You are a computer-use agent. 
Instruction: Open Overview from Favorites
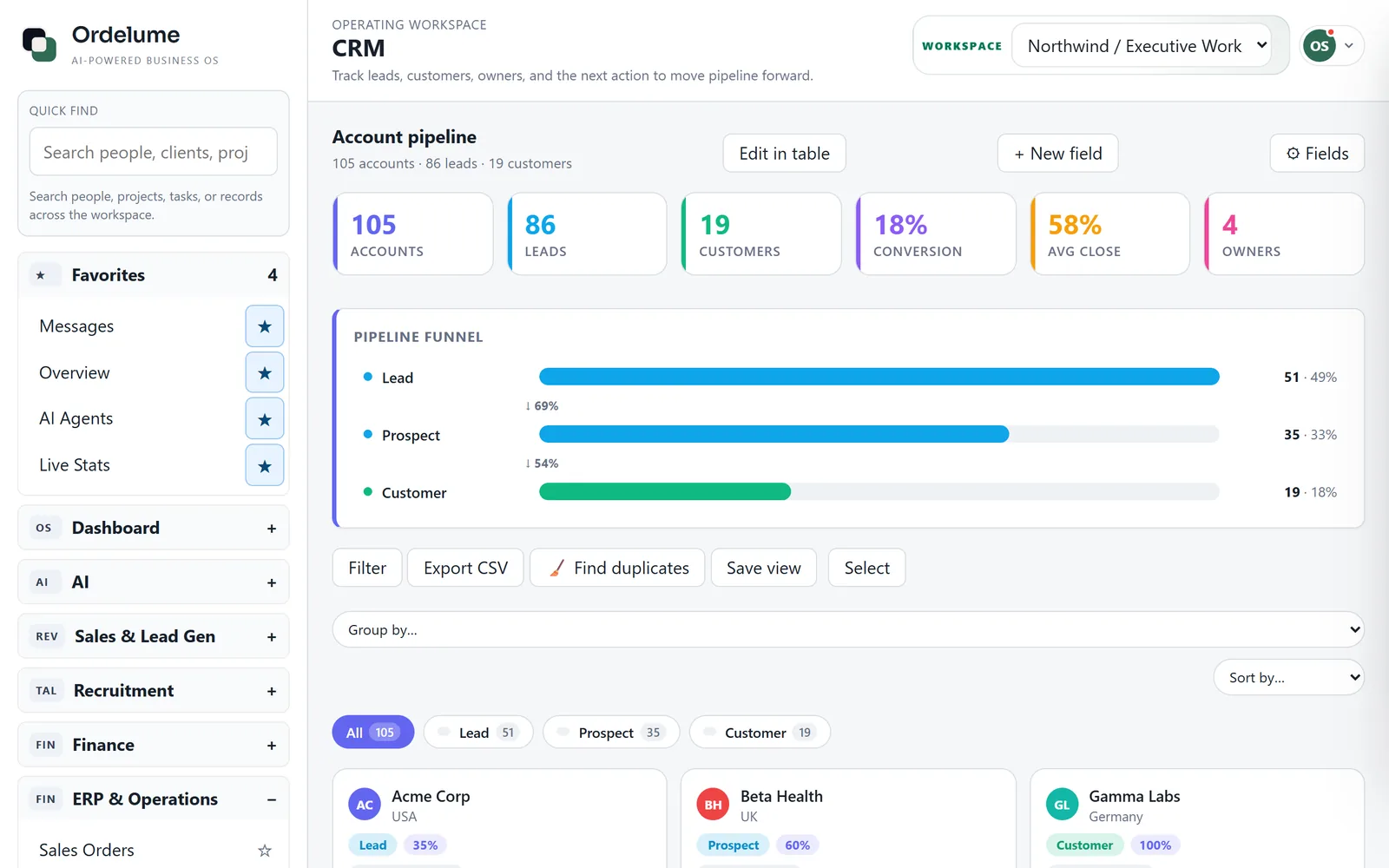[x=75, y=373]
